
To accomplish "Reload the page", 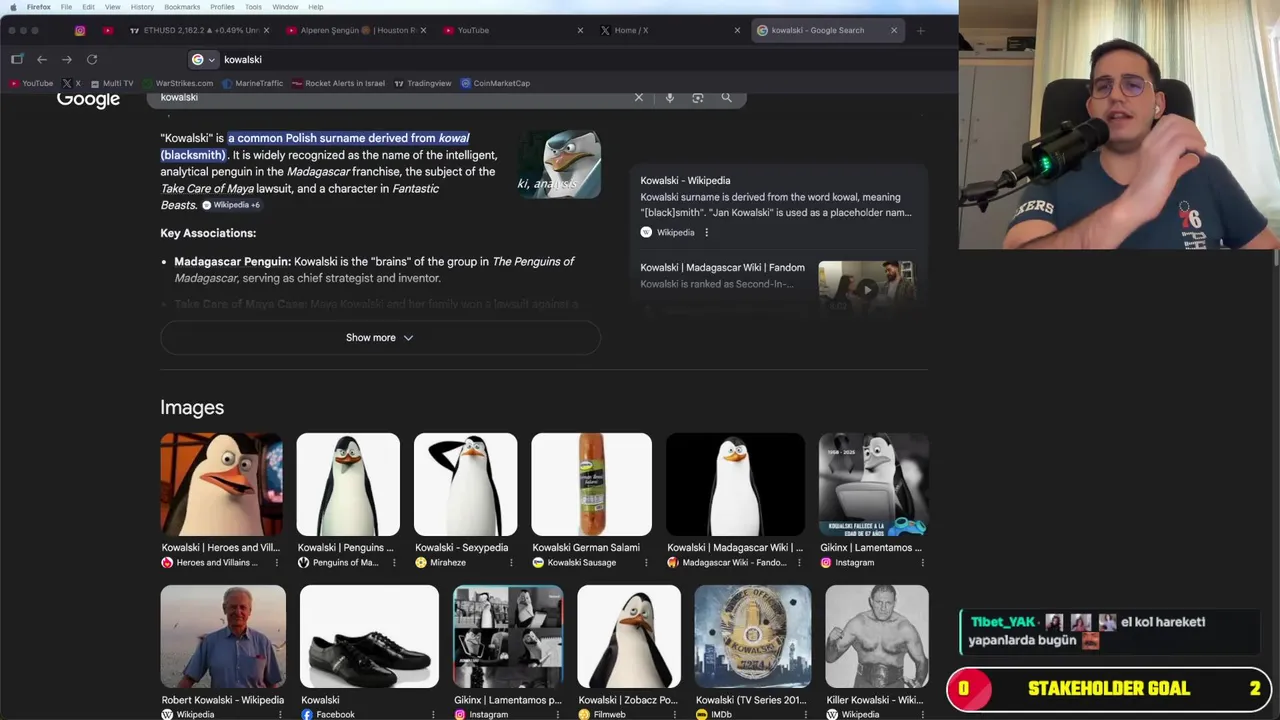I will [92, 59].
